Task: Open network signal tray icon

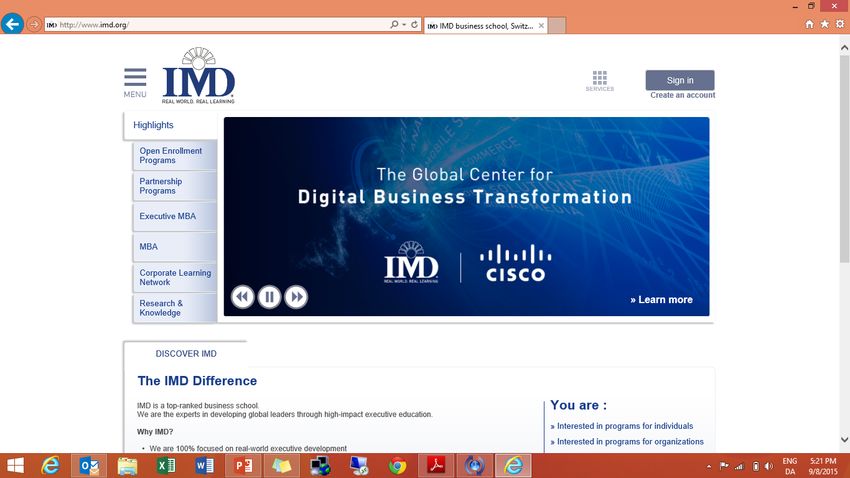Action: [739, 466]
